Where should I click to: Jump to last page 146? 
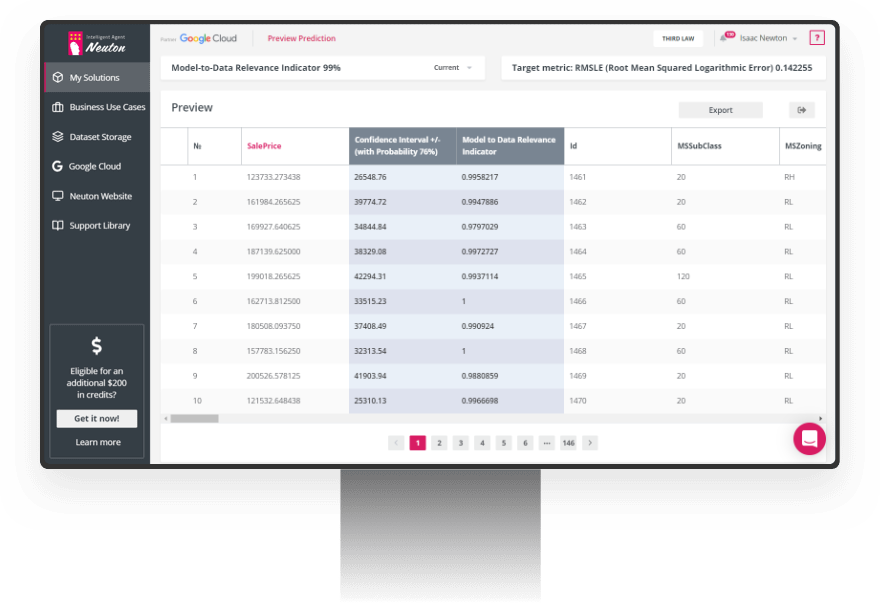click(569, 443)
